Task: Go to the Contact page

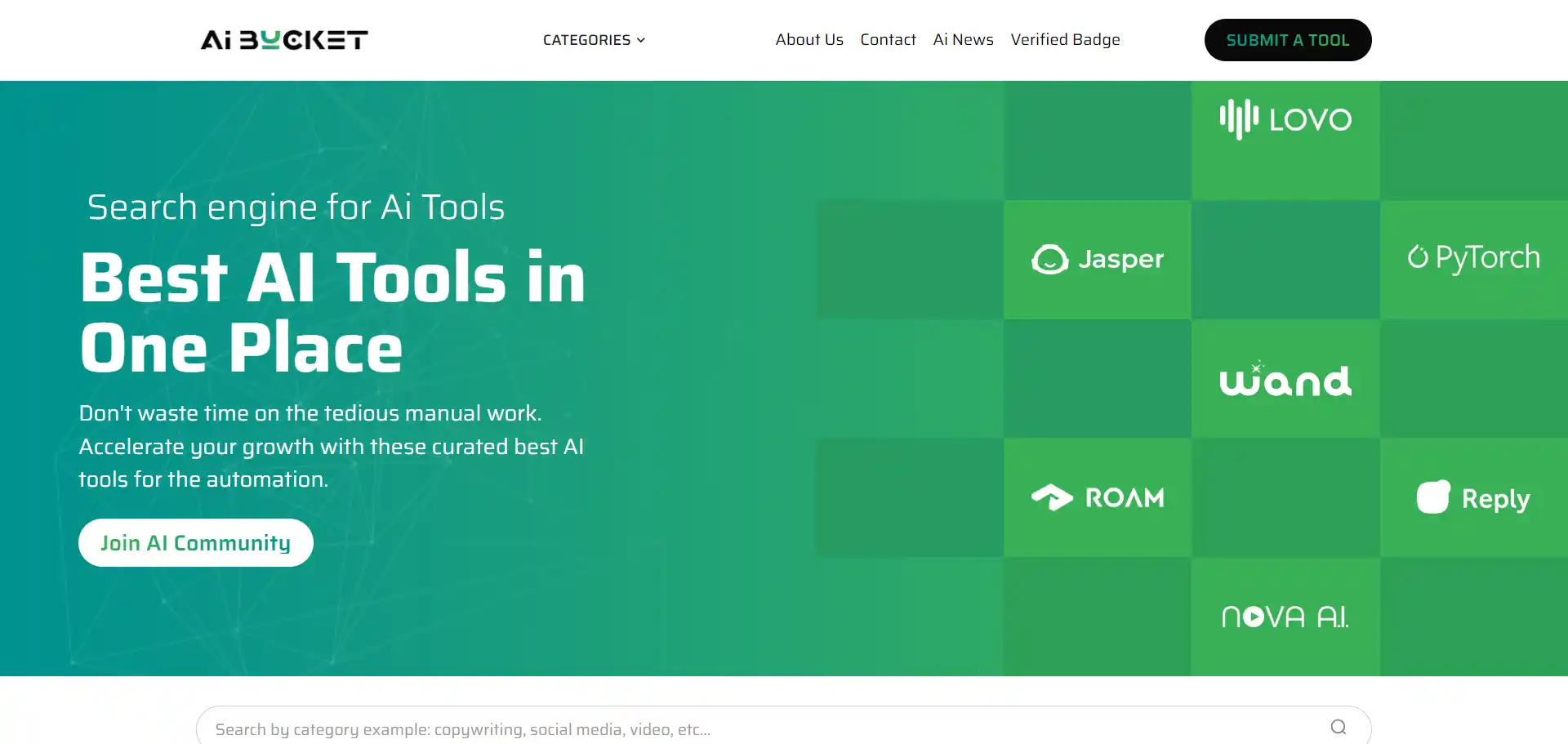Action: 888,39
